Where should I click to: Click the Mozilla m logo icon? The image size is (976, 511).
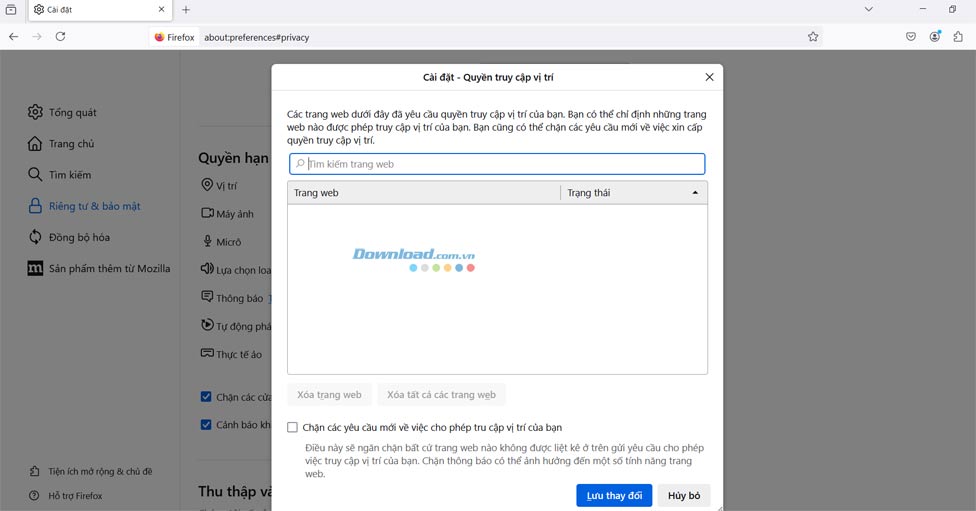pos(35,268)
